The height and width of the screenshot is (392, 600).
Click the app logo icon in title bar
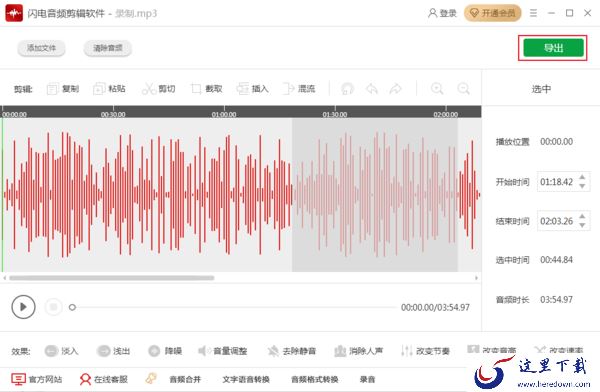point(14,13)
